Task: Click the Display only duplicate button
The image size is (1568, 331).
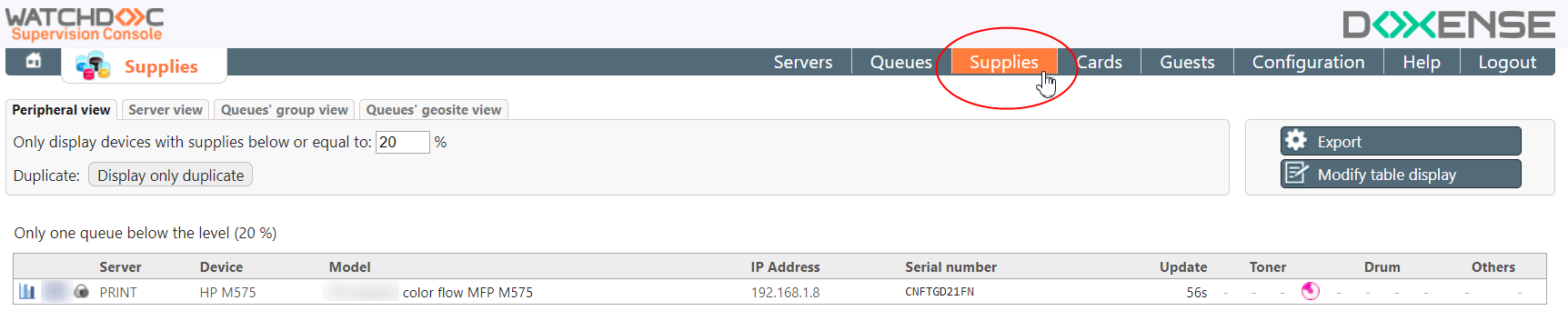Action: tap(170, 176)
